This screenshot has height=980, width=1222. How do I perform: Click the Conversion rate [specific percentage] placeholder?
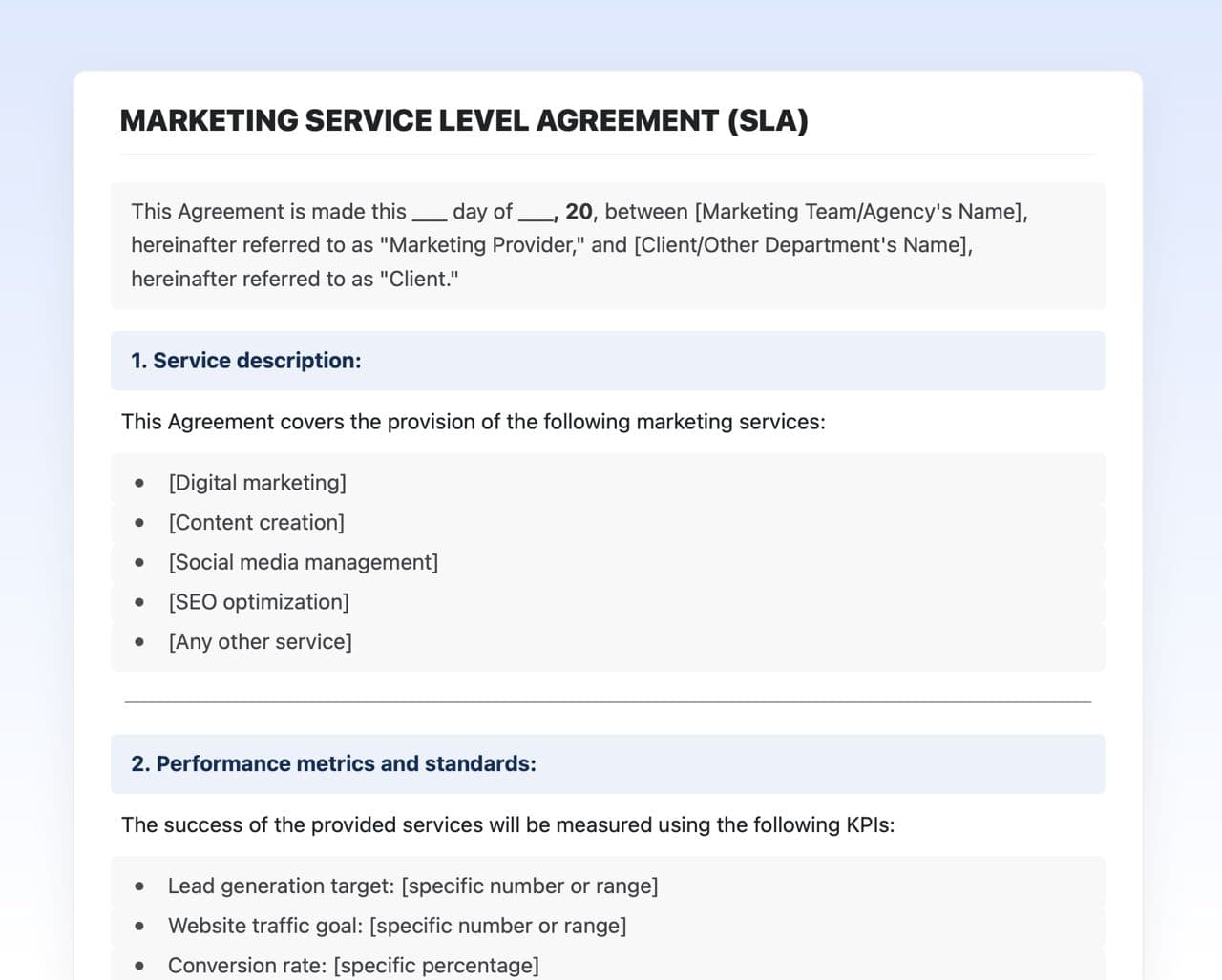point(436,966)
